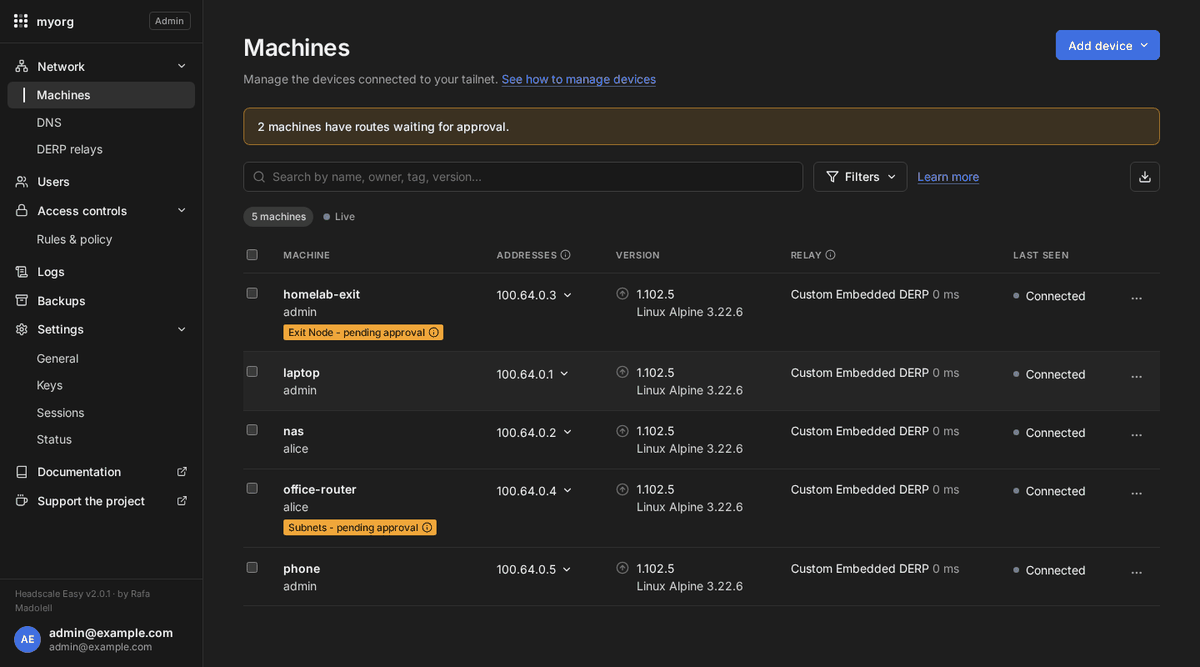Open more options for nas
Image resolution: width=1200 pixels, height=667 pixels.
pyautogui.click(x=1136, y=435)
